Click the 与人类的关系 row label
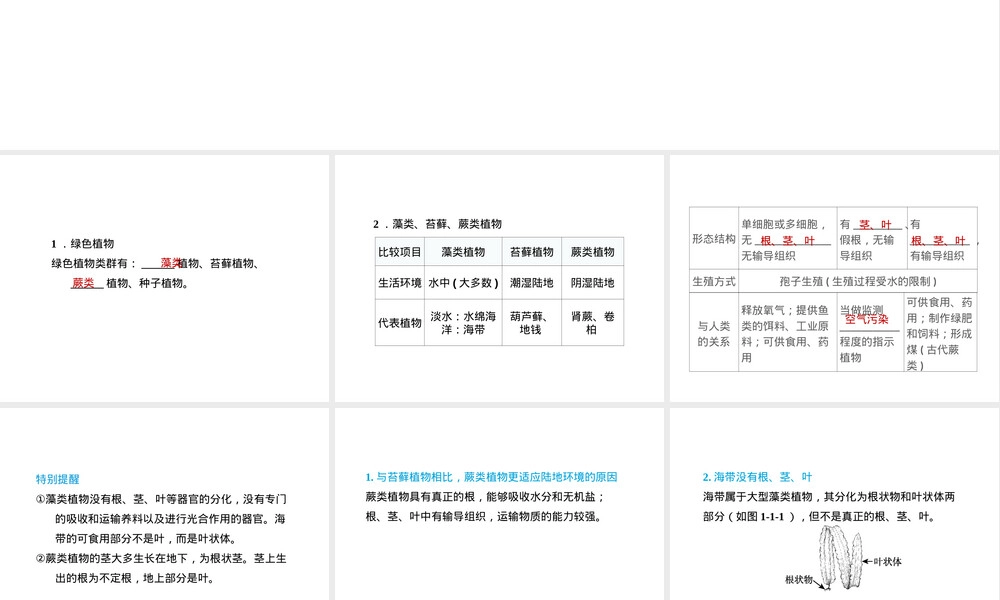 (x=714, y=333)
